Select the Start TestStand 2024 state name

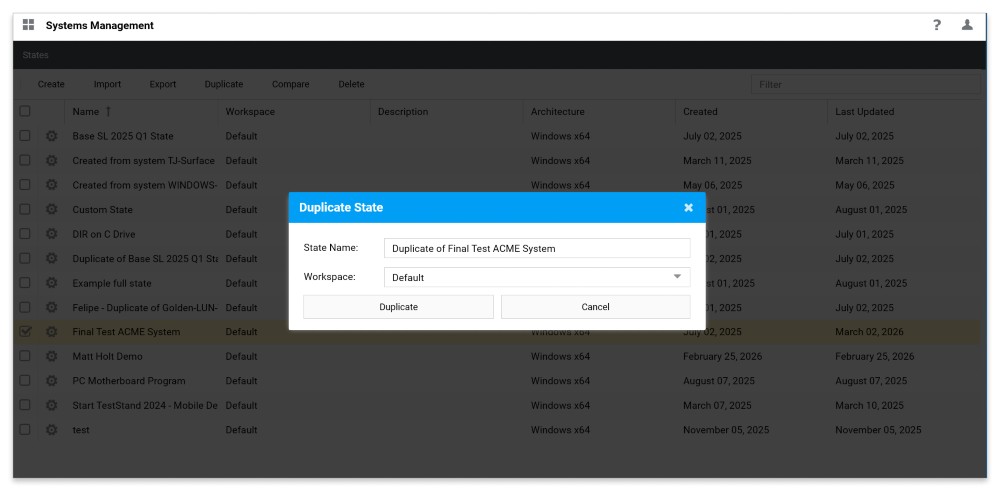pos(145,405)
